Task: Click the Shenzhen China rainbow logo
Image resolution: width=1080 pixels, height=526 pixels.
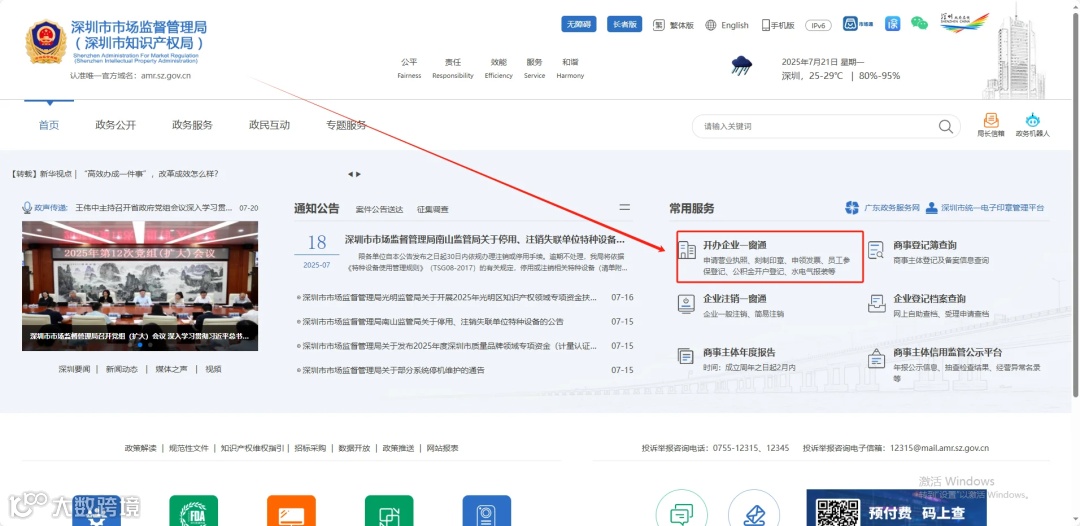Action: 964,23
